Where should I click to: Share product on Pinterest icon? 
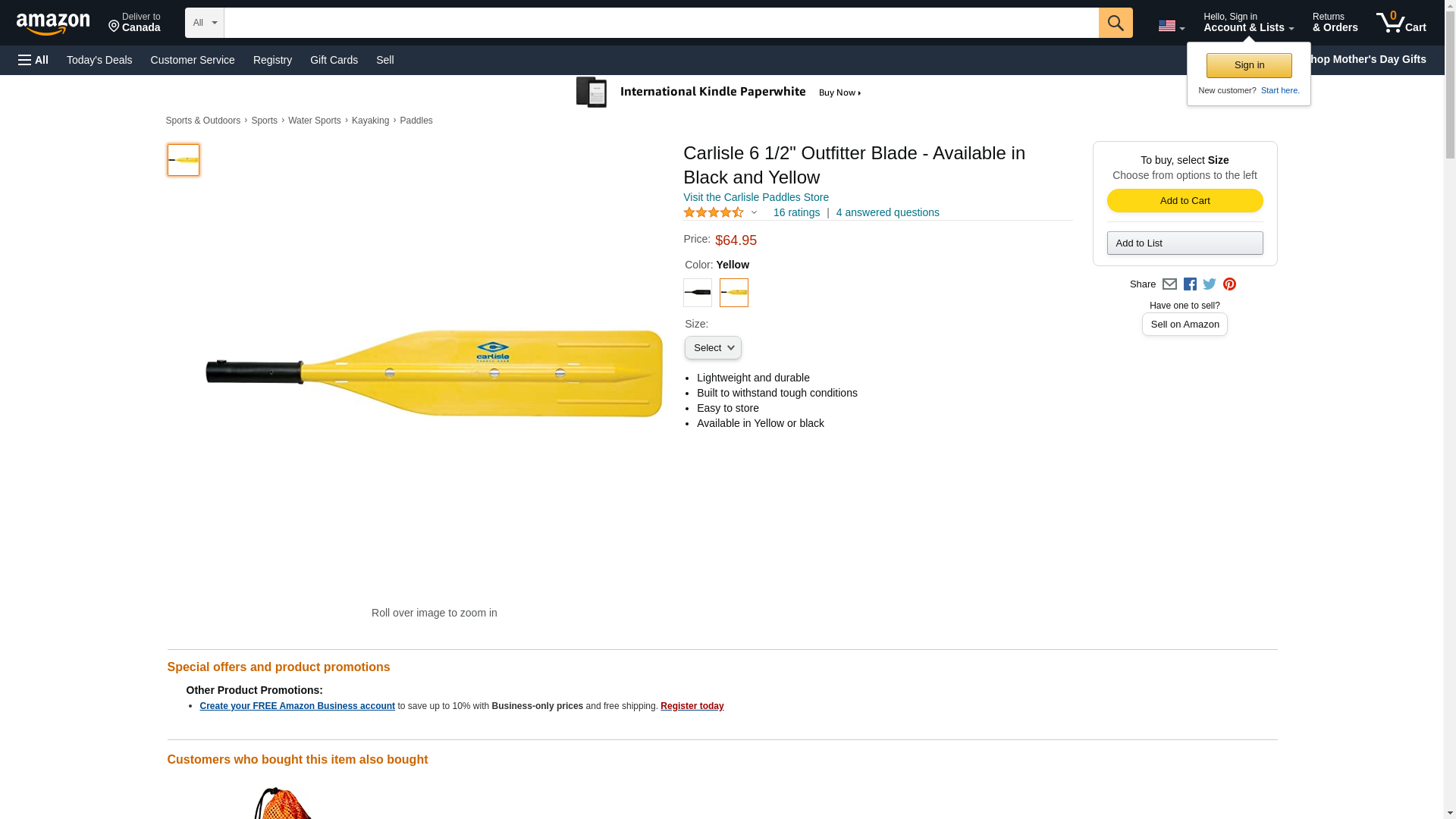click(1229, 284)
